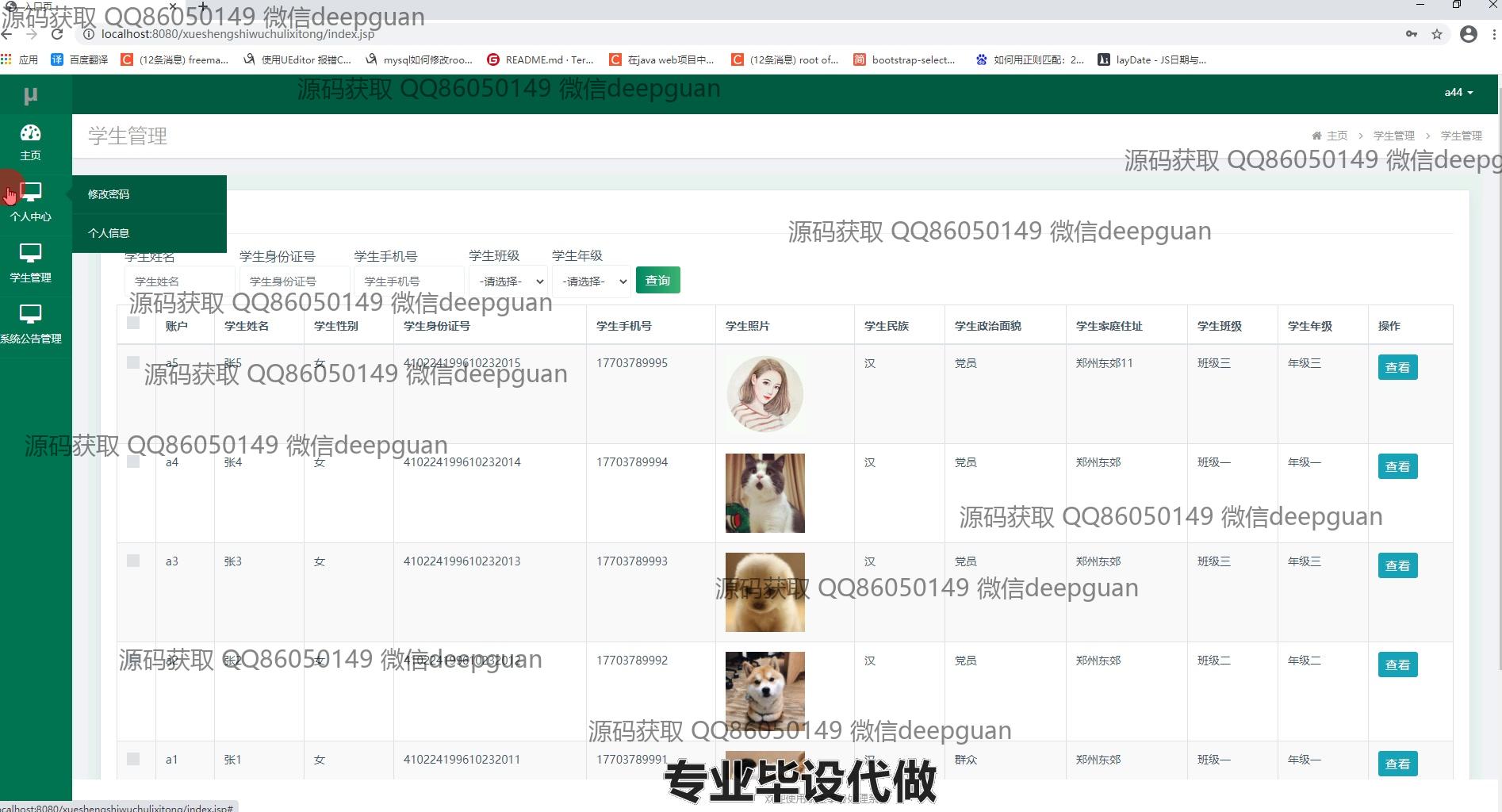Reload the page with browser refresh icon
The image size is (1502, 812).
57,34
